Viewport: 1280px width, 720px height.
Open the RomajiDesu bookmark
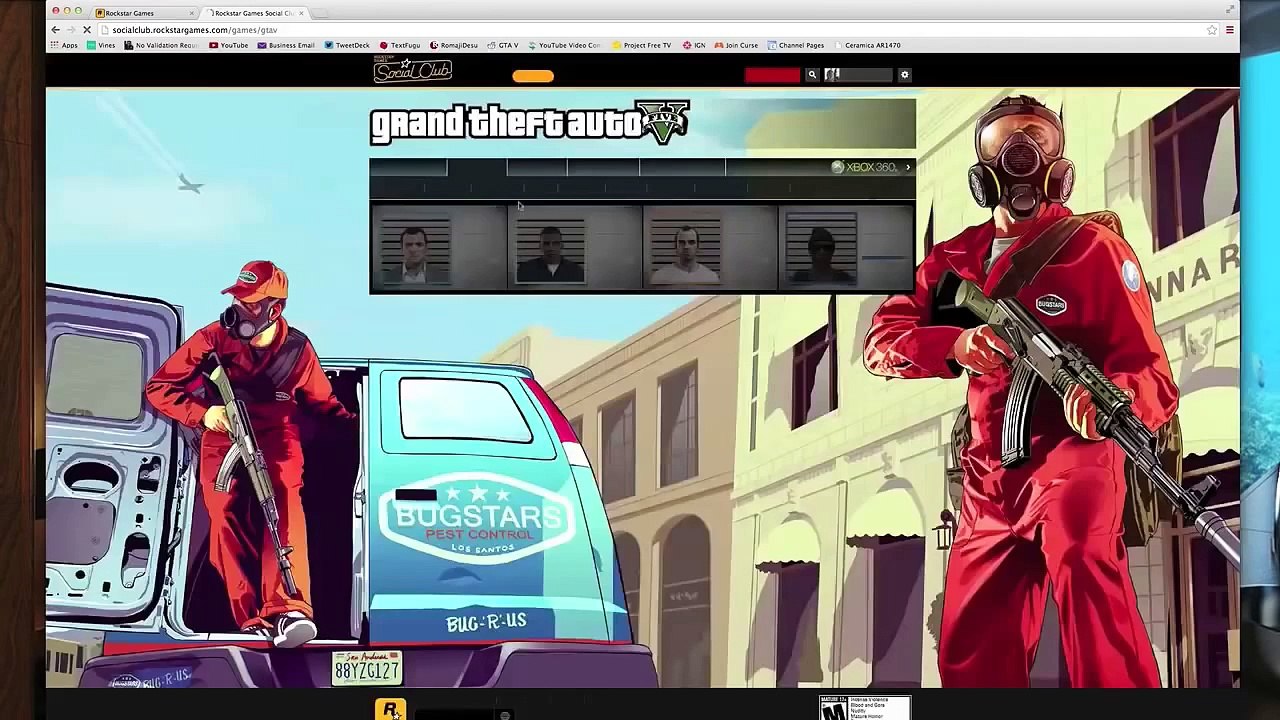pyautogui.click(x=454, y=45)
